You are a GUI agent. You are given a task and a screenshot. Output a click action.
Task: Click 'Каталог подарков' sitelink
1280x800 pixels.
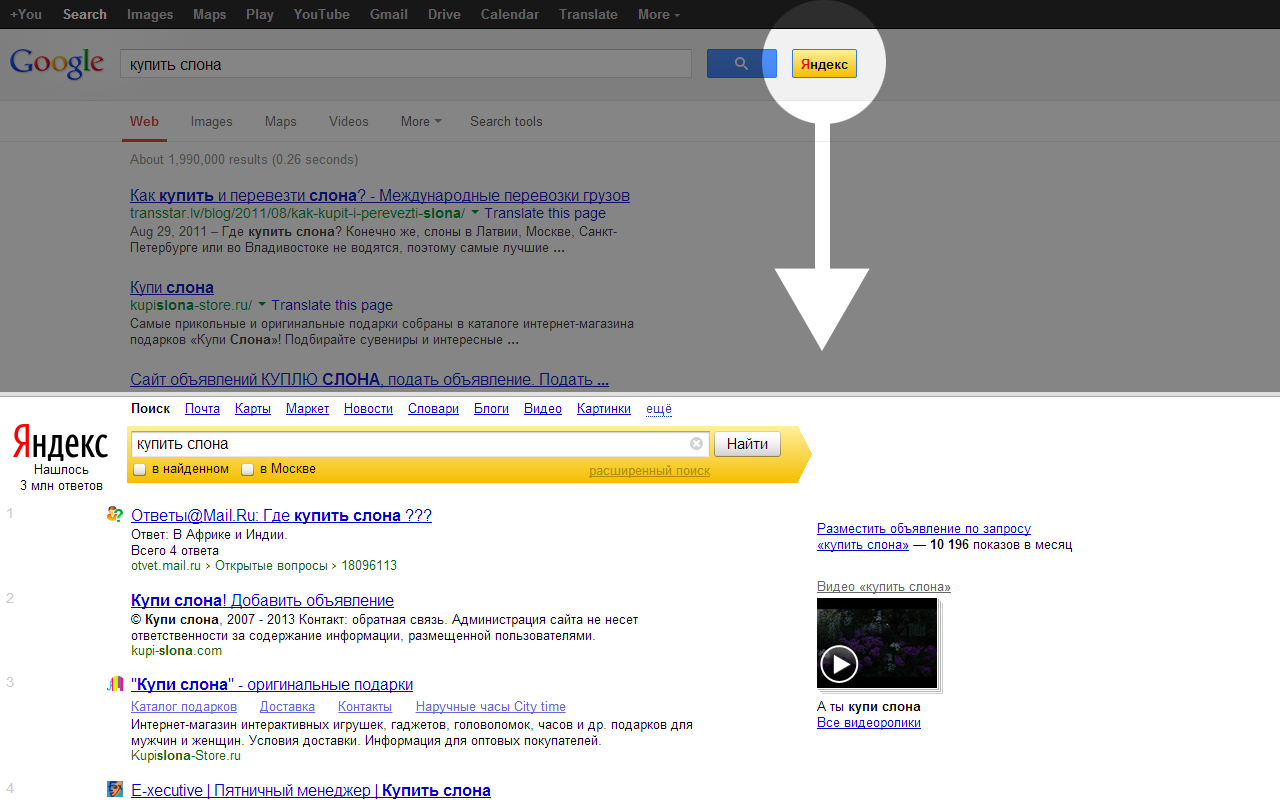pos(184,706)
